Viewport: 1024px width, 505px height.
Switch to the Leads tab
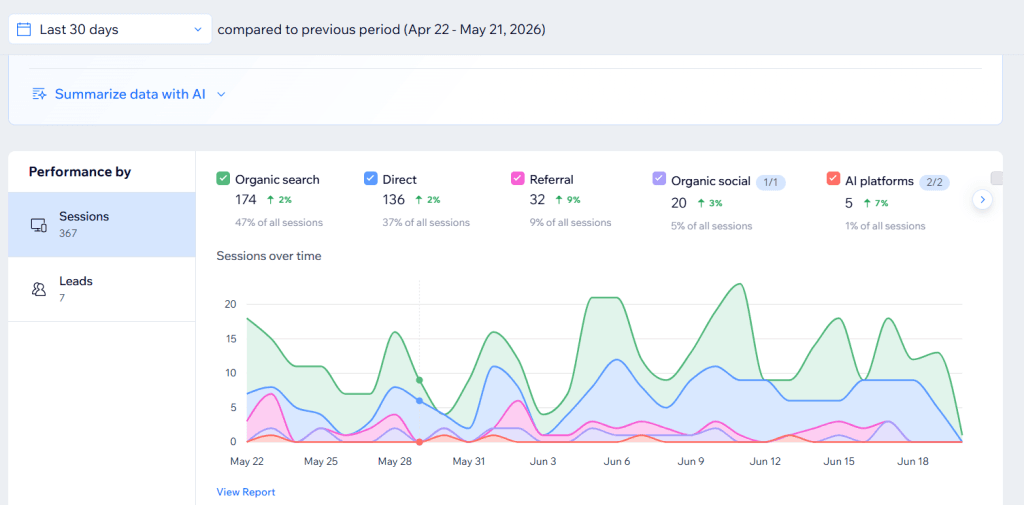[102, 289]
